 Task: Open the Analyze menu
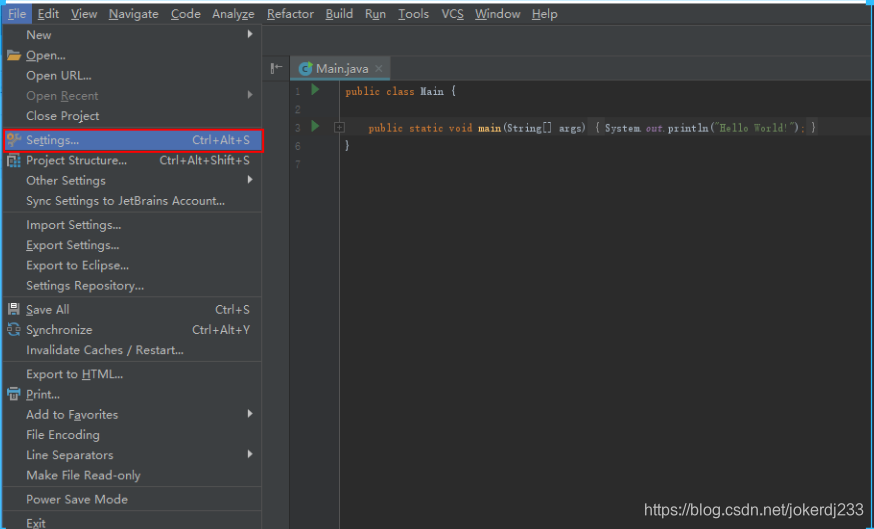click(x=233, y=14)
